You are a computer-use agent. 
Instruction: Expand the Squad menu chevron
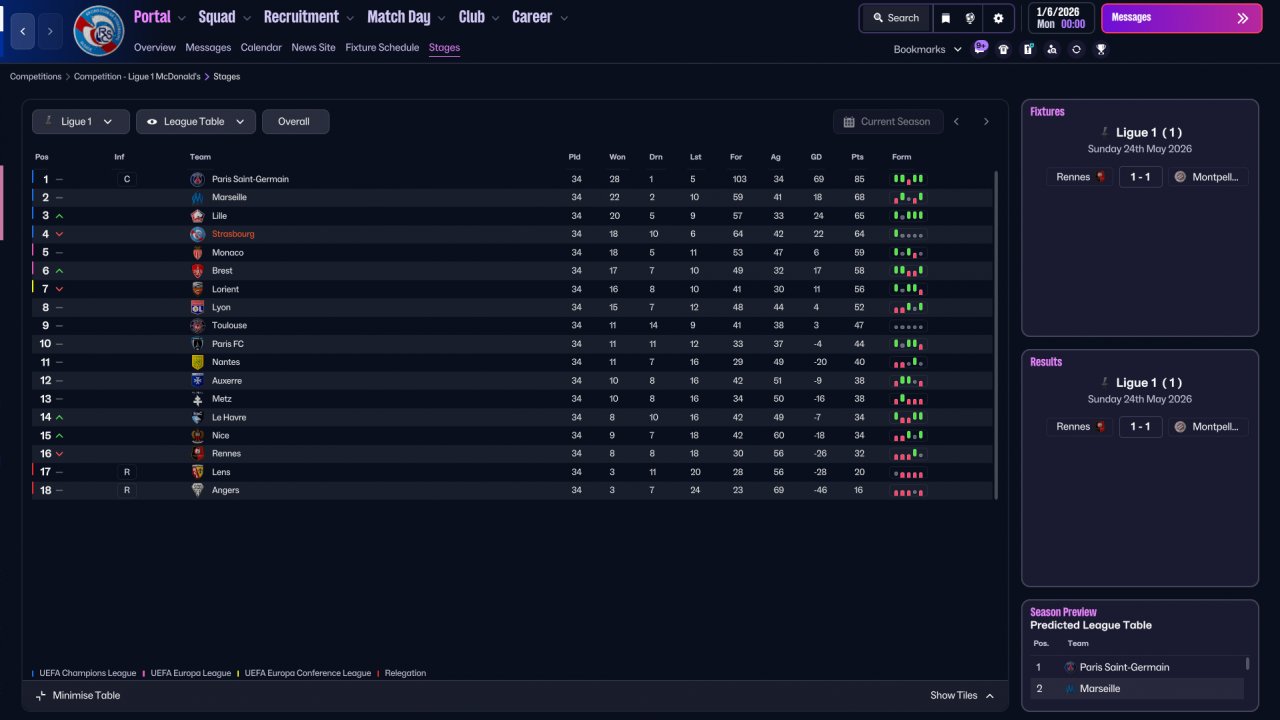pyautogui.click(x=246, y=18)
